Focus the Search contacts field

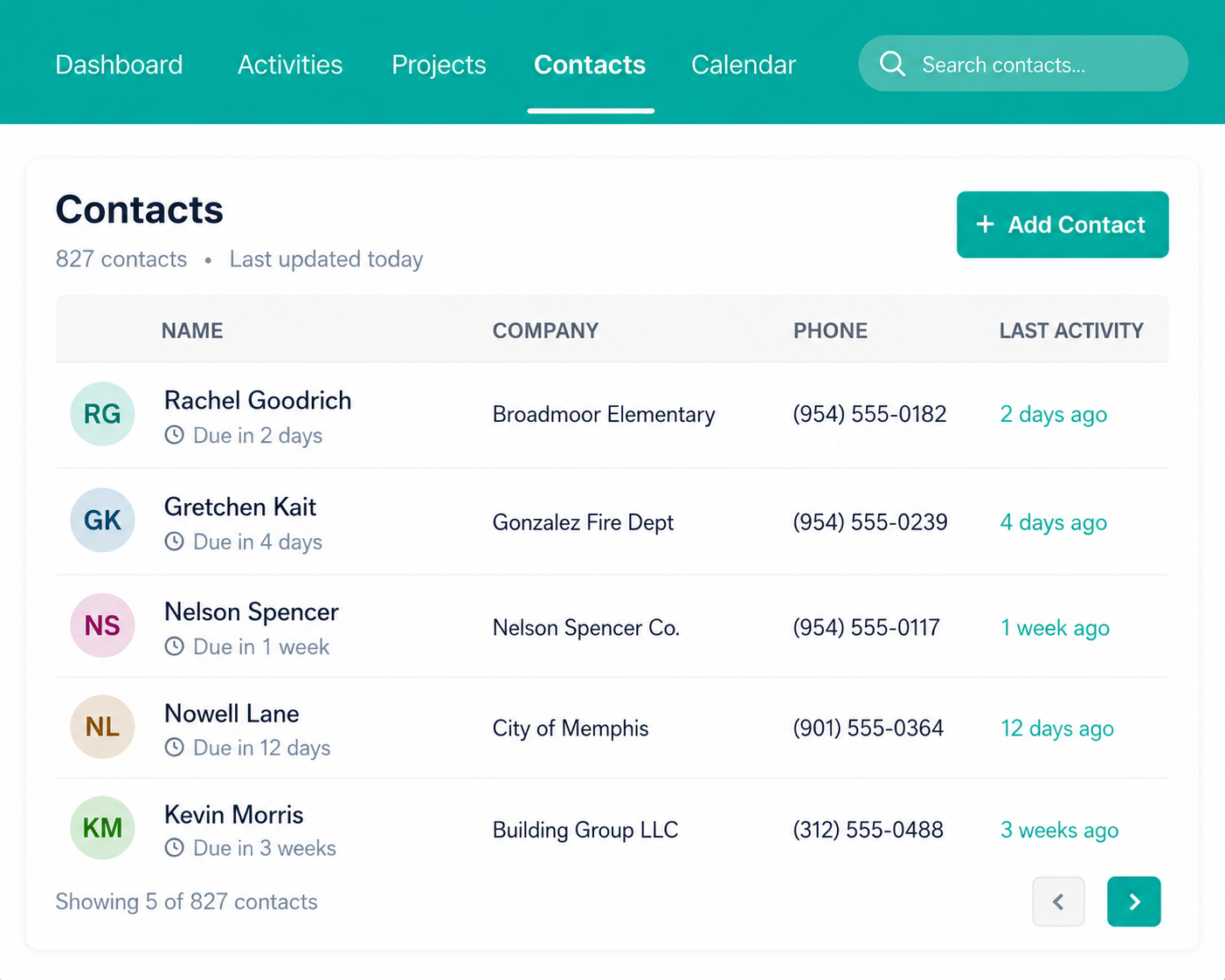click(x=1023, y=64)
